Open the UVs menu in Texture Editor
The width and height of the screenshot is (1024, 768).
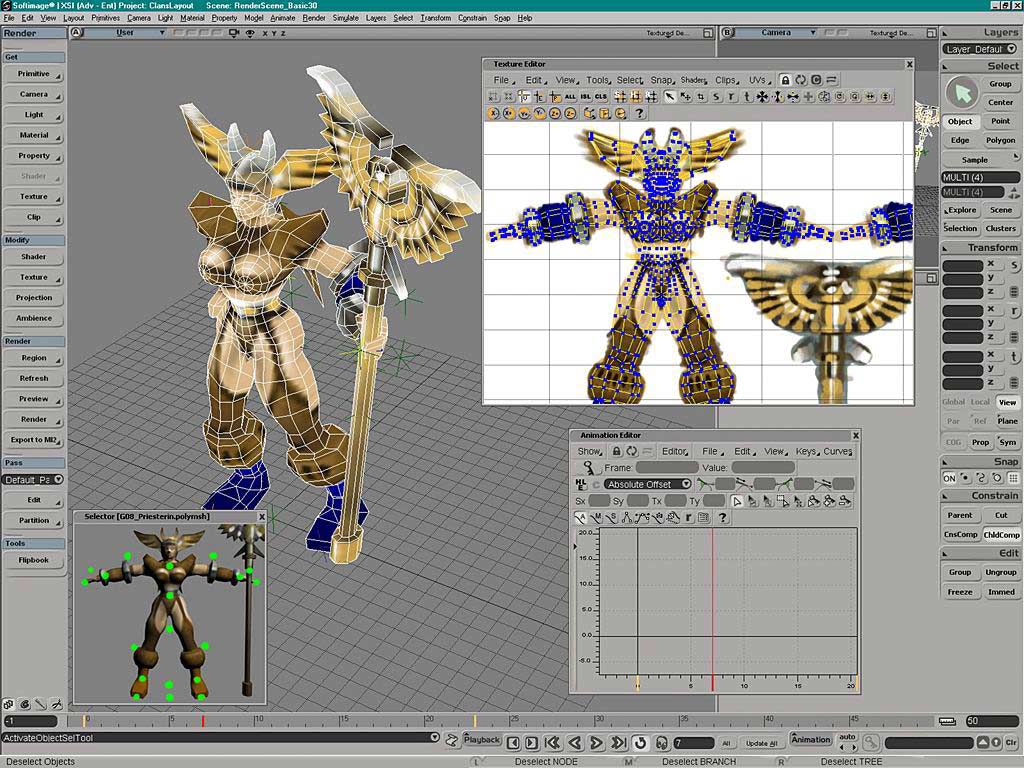point(757,80)
